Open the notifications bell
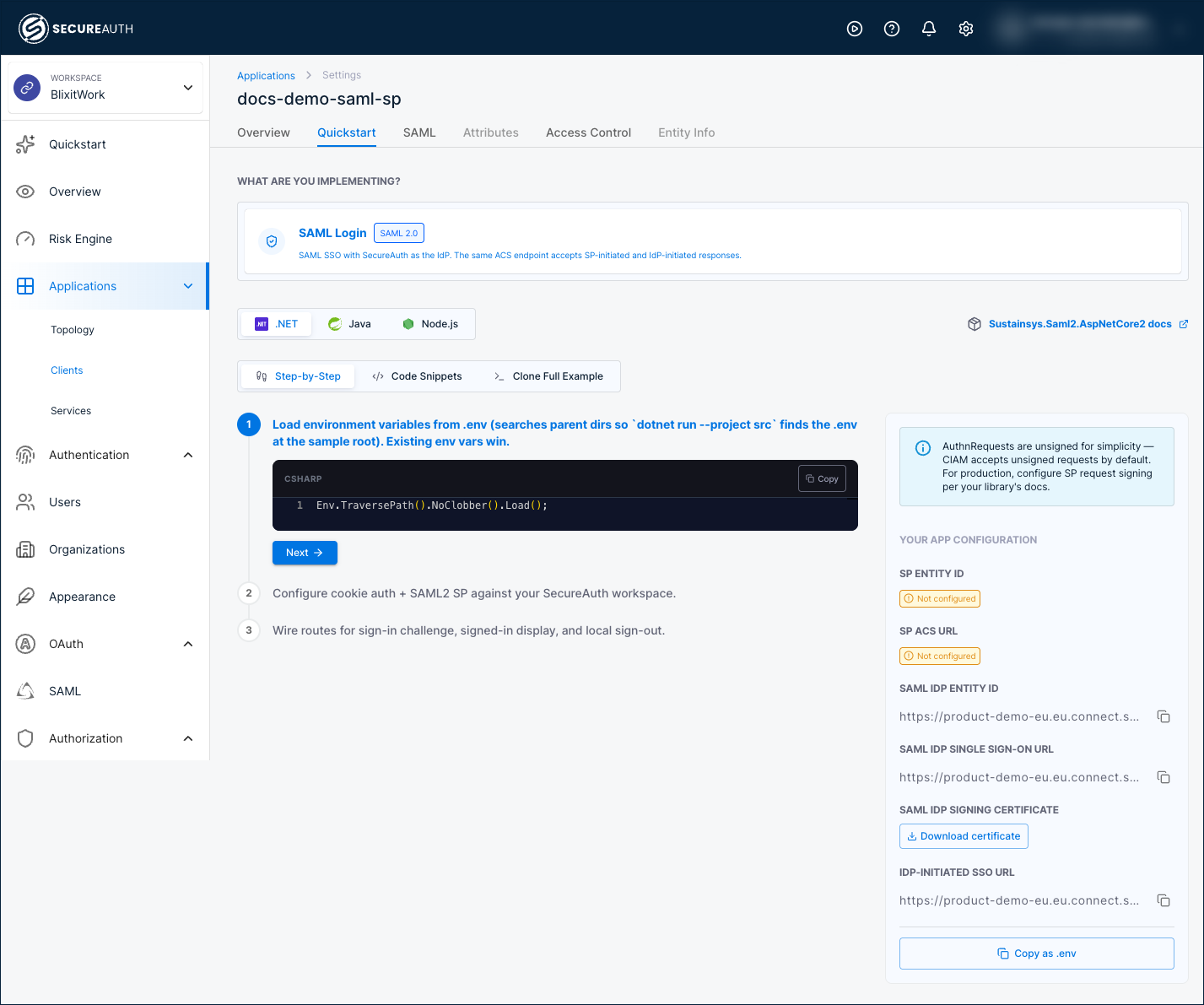 click(929, 29)
